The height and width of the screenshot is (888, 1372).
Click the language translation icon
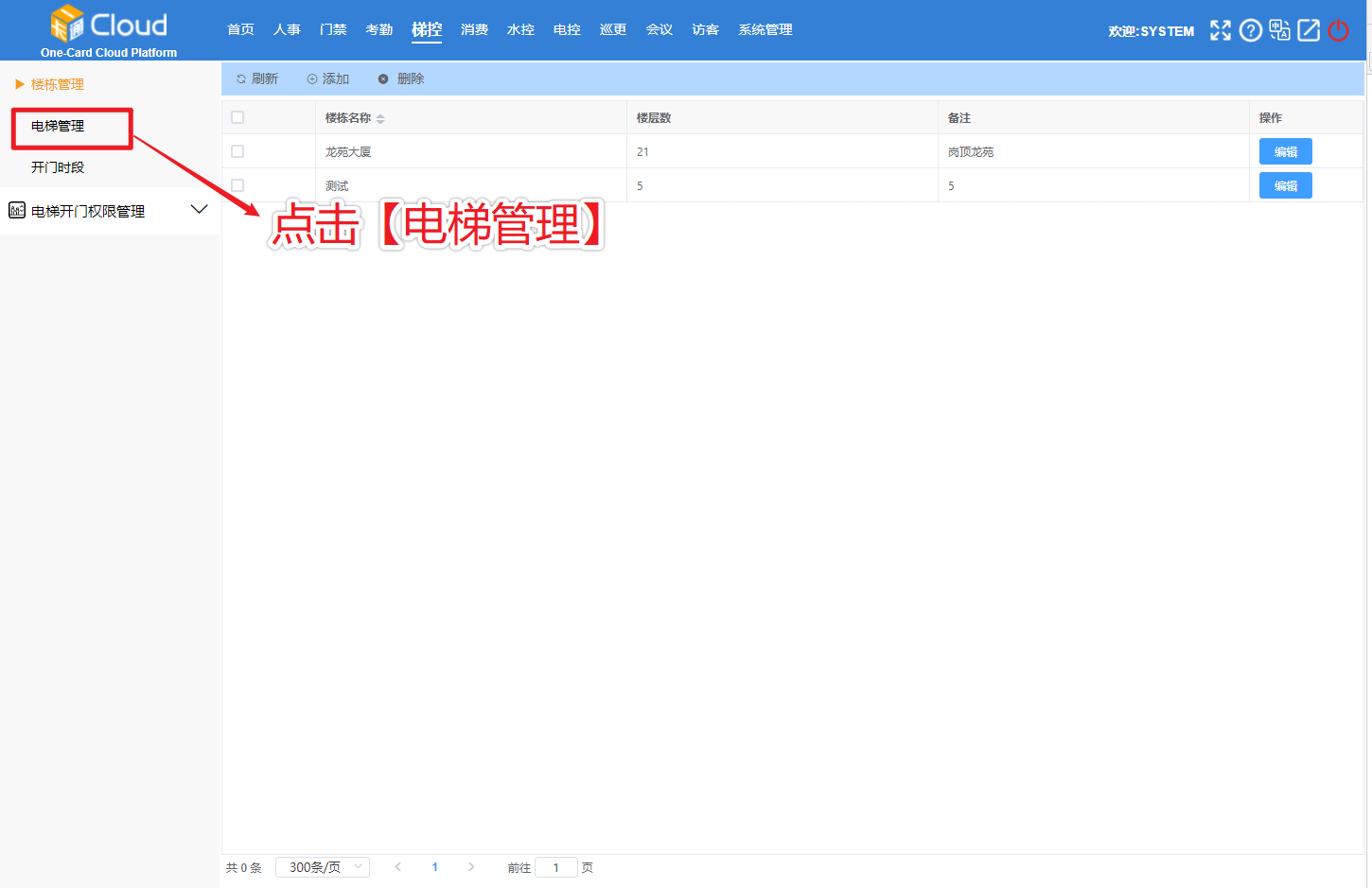pos(1279,31)
